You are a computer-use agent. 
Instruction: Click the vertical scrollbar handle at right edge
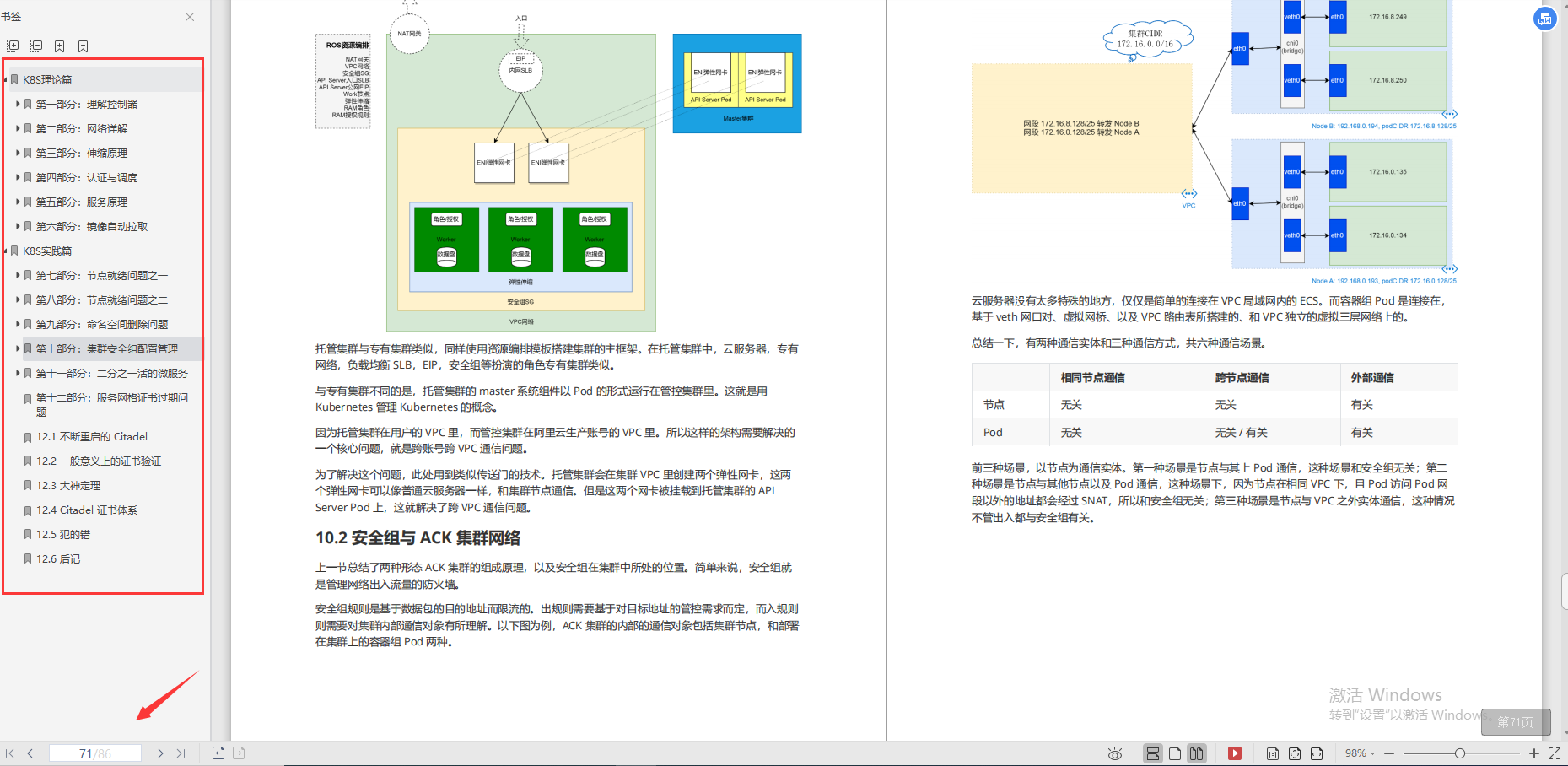click(x=1565, y=591)
